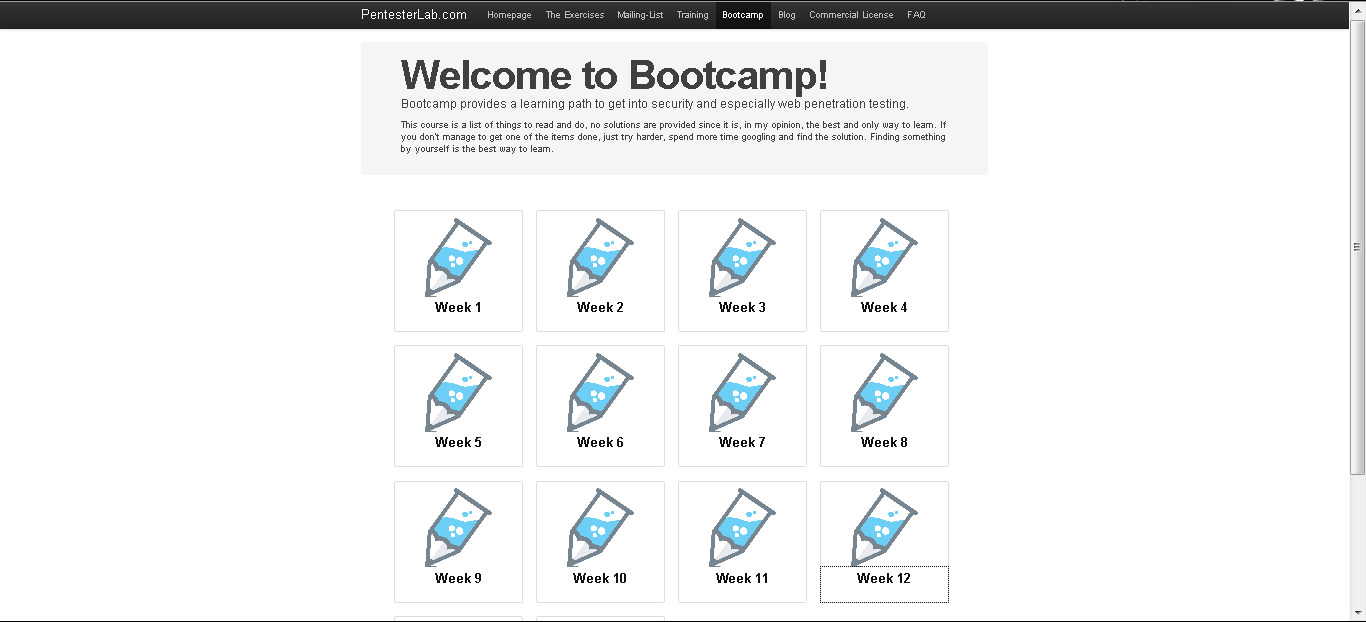Open the Mailing-List nav item

pos(640,15)
